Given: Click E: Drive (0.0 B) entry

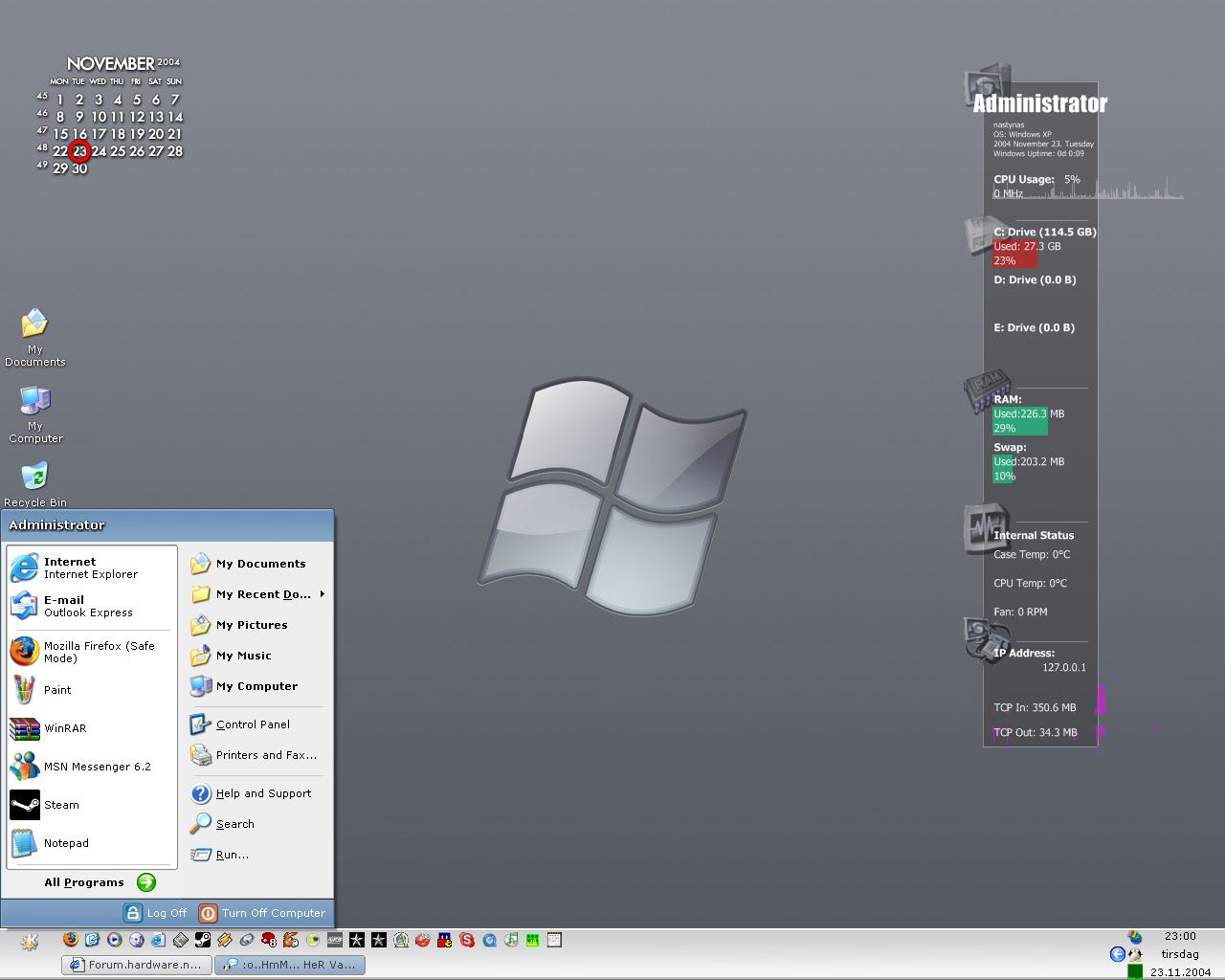Looking at the screenshot, I should [x=1034, y=327].
